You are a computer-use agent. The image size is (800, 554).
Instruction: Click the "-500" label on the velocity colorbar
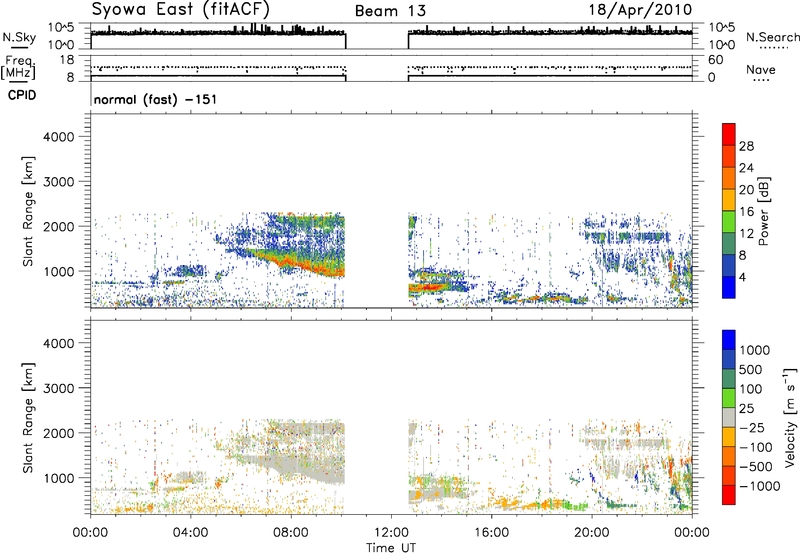pos(755,467)
